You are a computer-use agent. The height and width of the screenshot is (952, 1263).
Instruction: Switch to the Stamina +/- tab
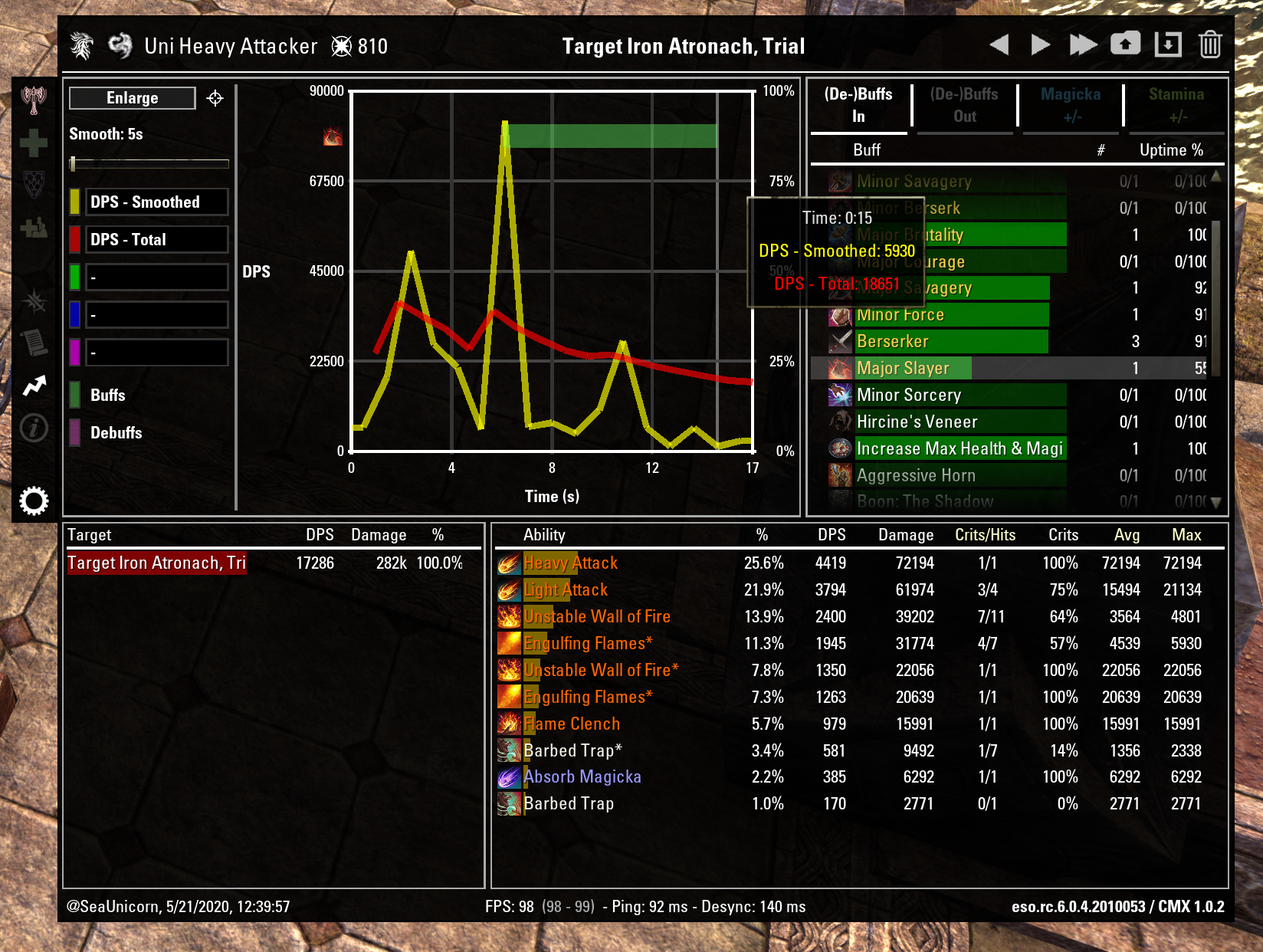[1176, 106]
